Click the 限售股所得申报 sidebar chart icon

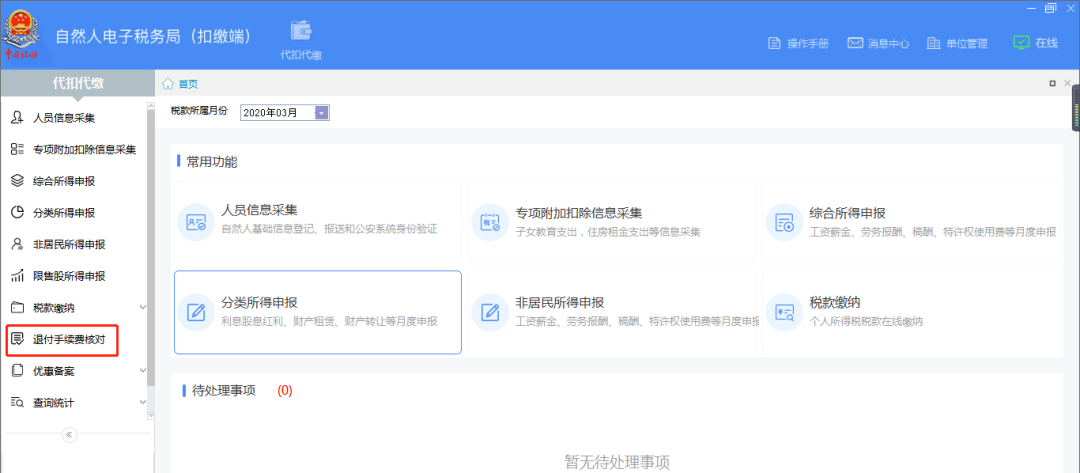pos(18,276)
